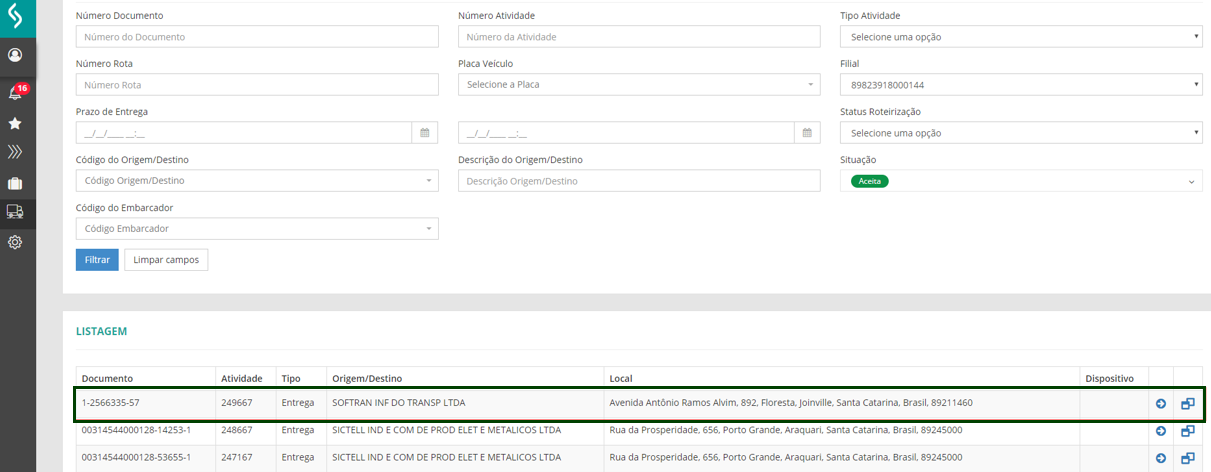The image size is (1211, 472).
Task: Click the blue arrow icon for document 1-2566335-57
Action: [1161, 404]
